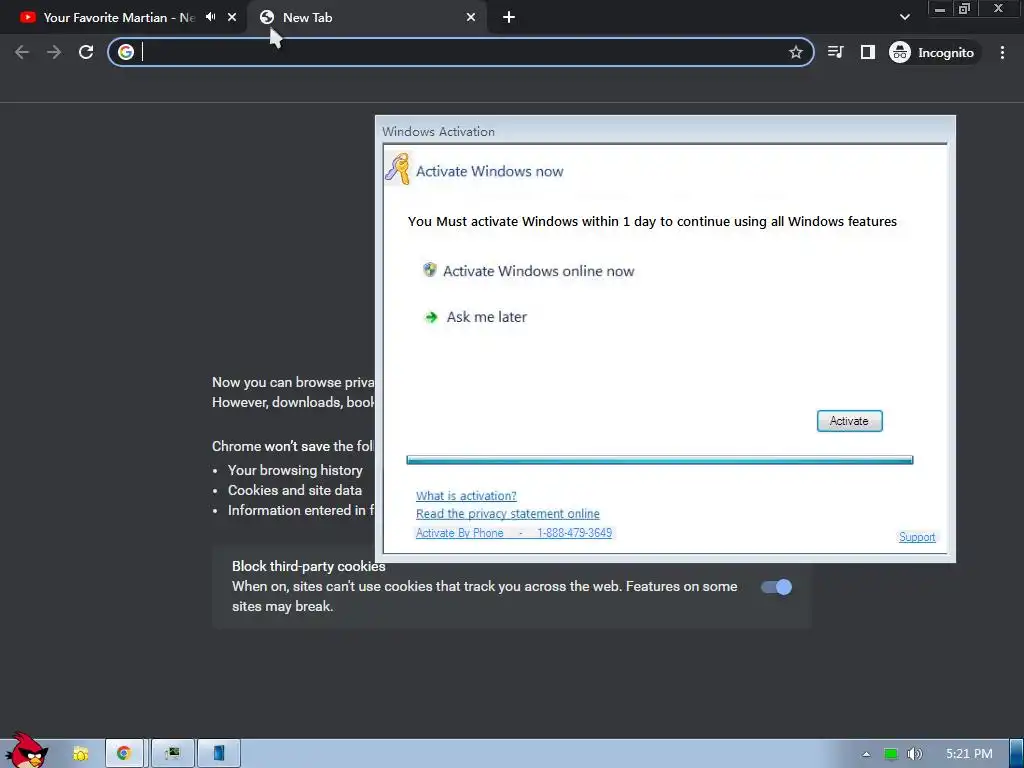Open a new tab with the plus button
The width and height of the screenshot is (1024, 768).
point(509,18)
